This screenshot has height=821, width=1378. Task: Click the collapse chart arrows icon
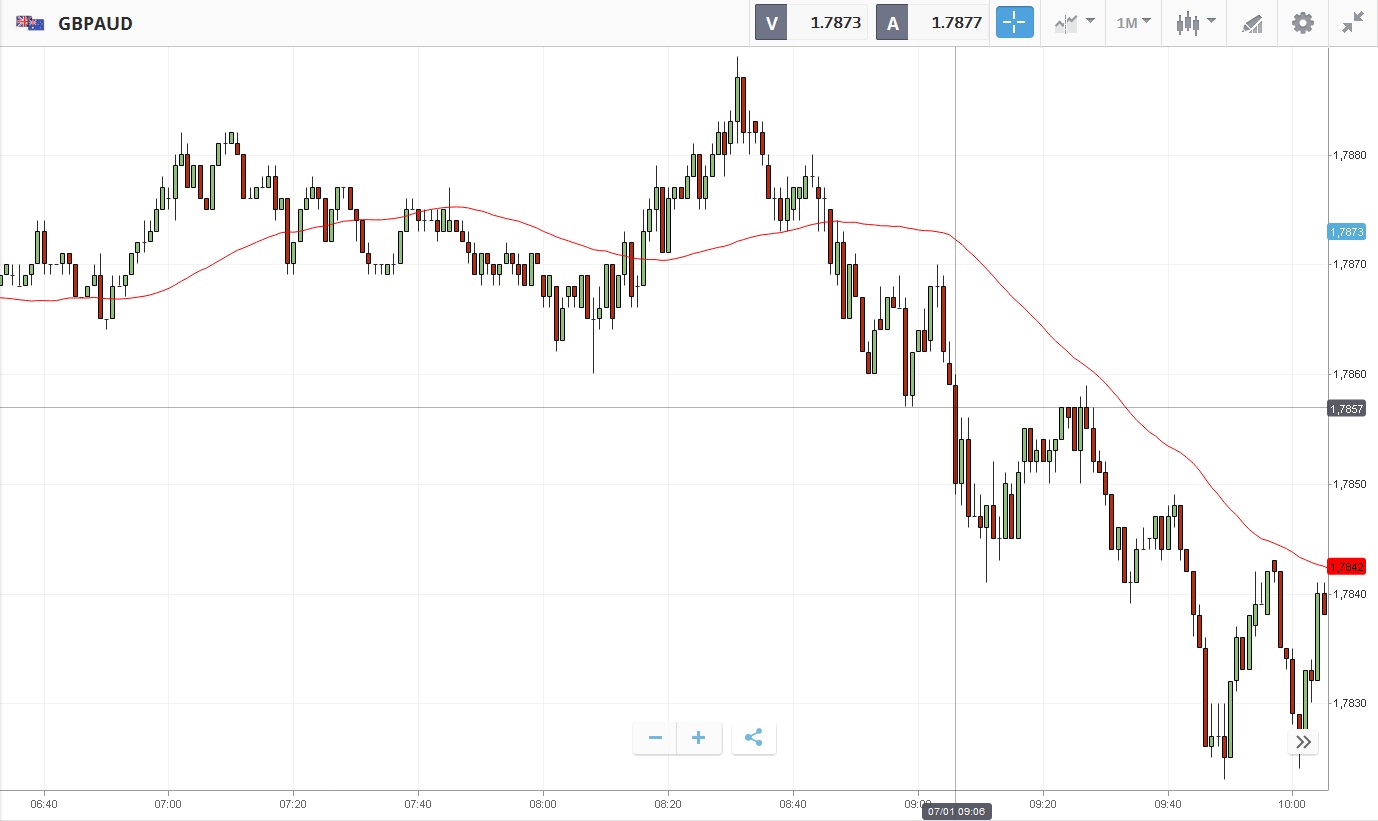coord(1353,23)
